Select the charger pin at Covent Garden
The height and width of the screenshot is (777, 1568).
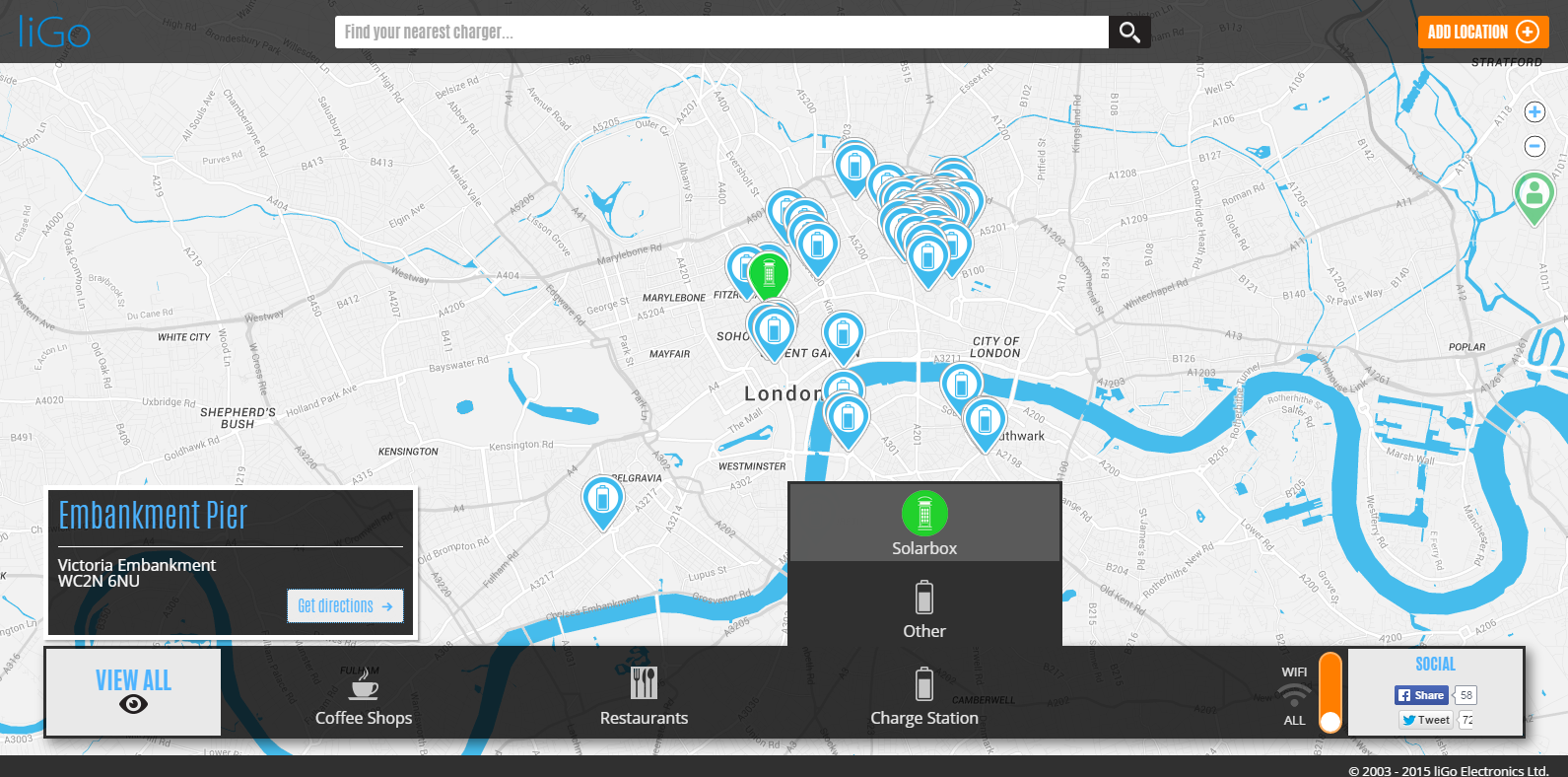tap(843, 337)
